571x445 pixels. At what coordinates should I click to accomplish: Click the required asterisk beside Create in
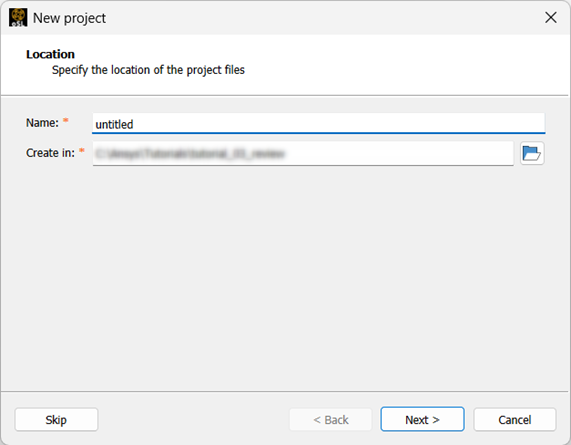(82, 150)
